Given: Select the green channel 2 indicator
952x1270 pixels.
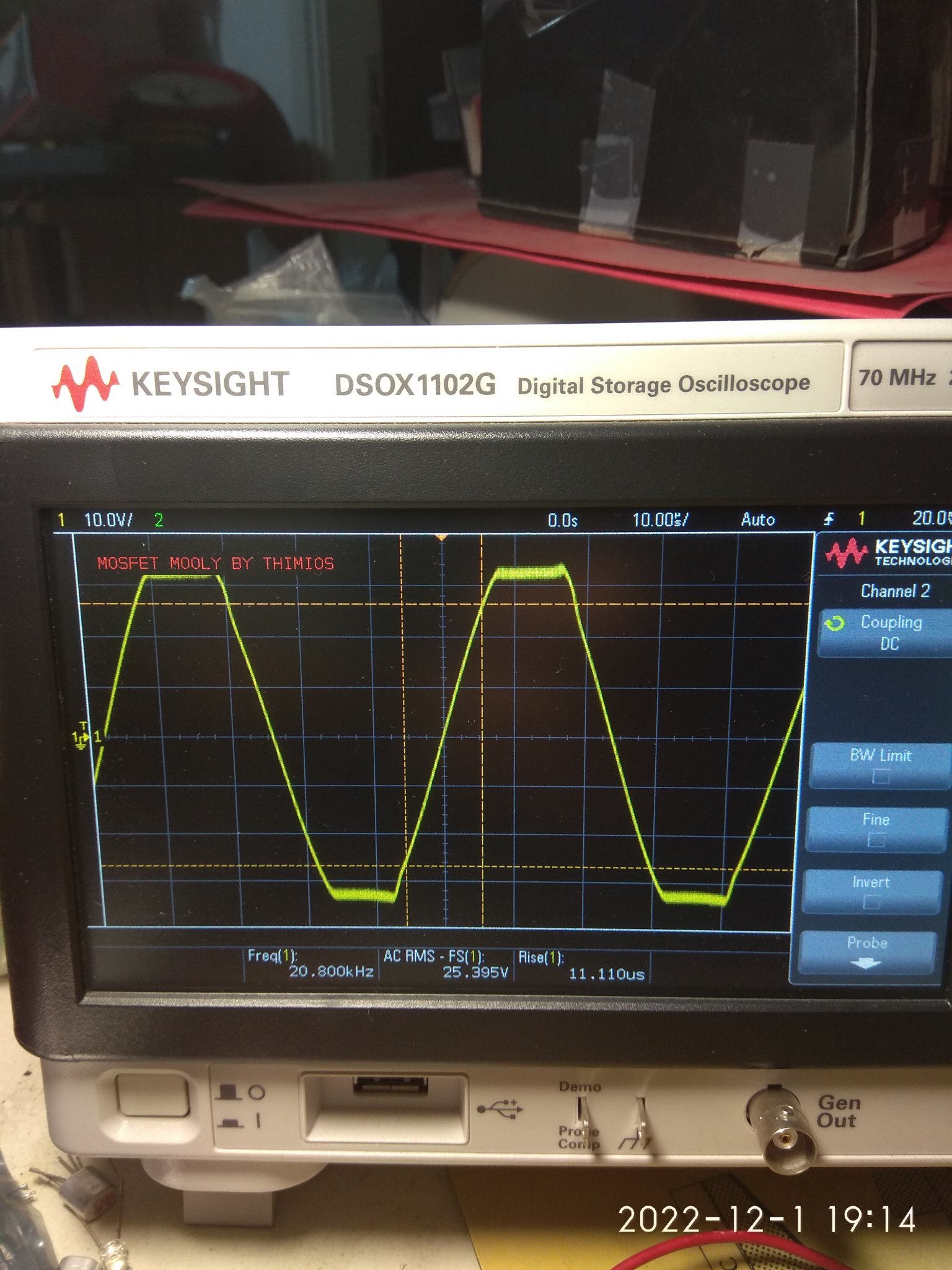Looking at the screenshot, I should pyautogui.click(x=159, y=520).
